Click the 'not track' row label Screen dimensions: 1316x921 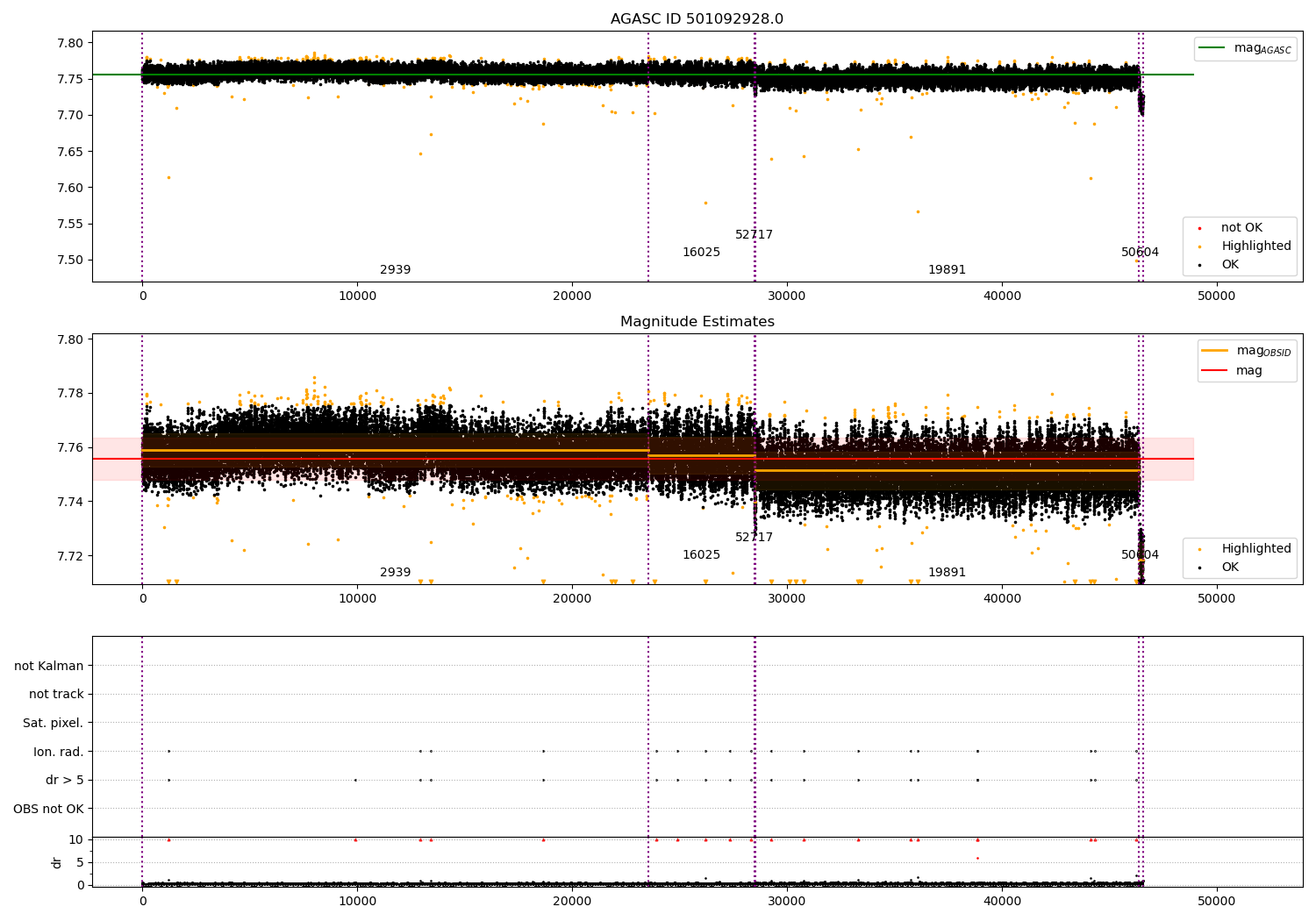click(x=56, y=695)
